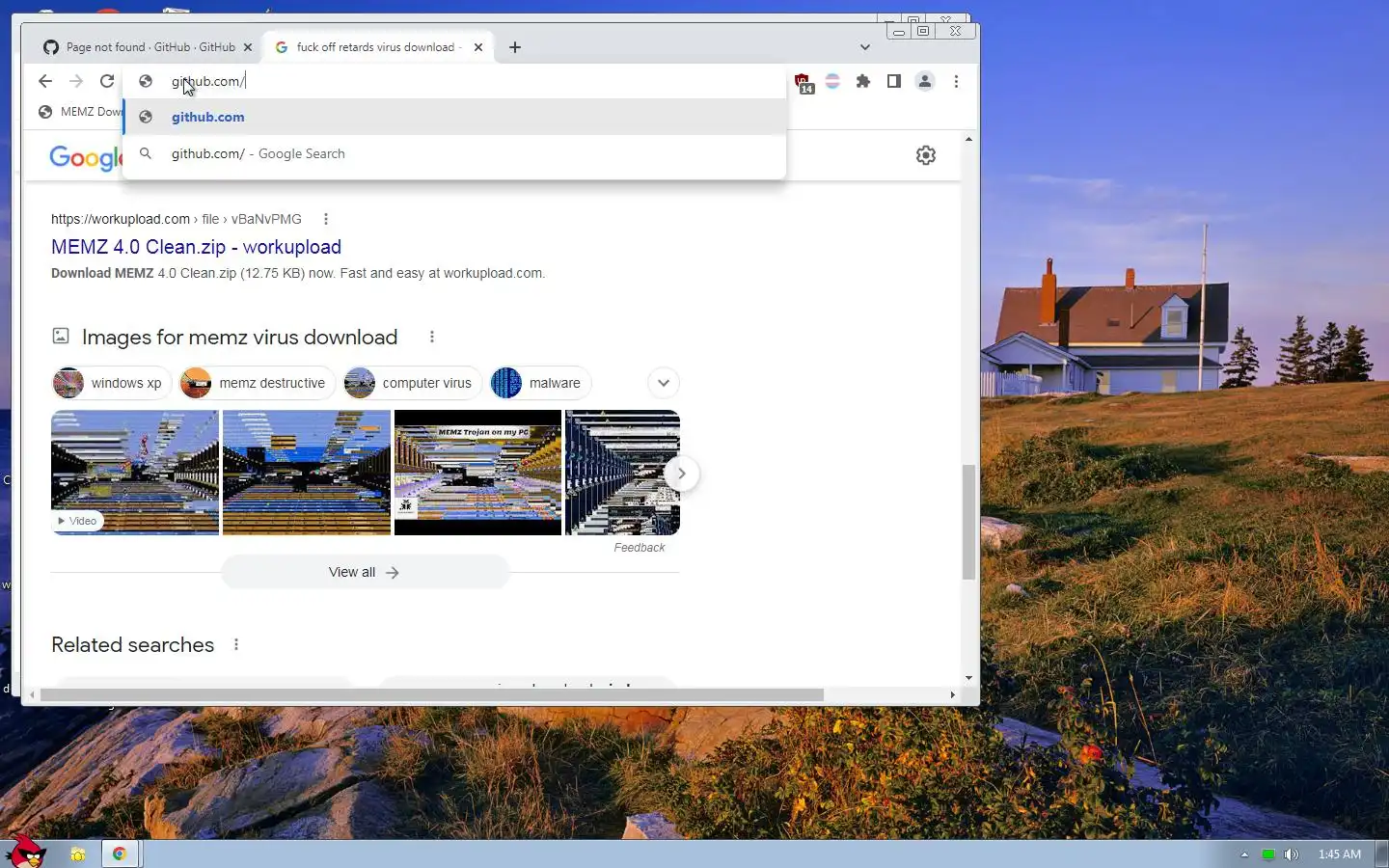Toggle the browser side panel icon
This screenshot has width=1389, height=868.
894,82
